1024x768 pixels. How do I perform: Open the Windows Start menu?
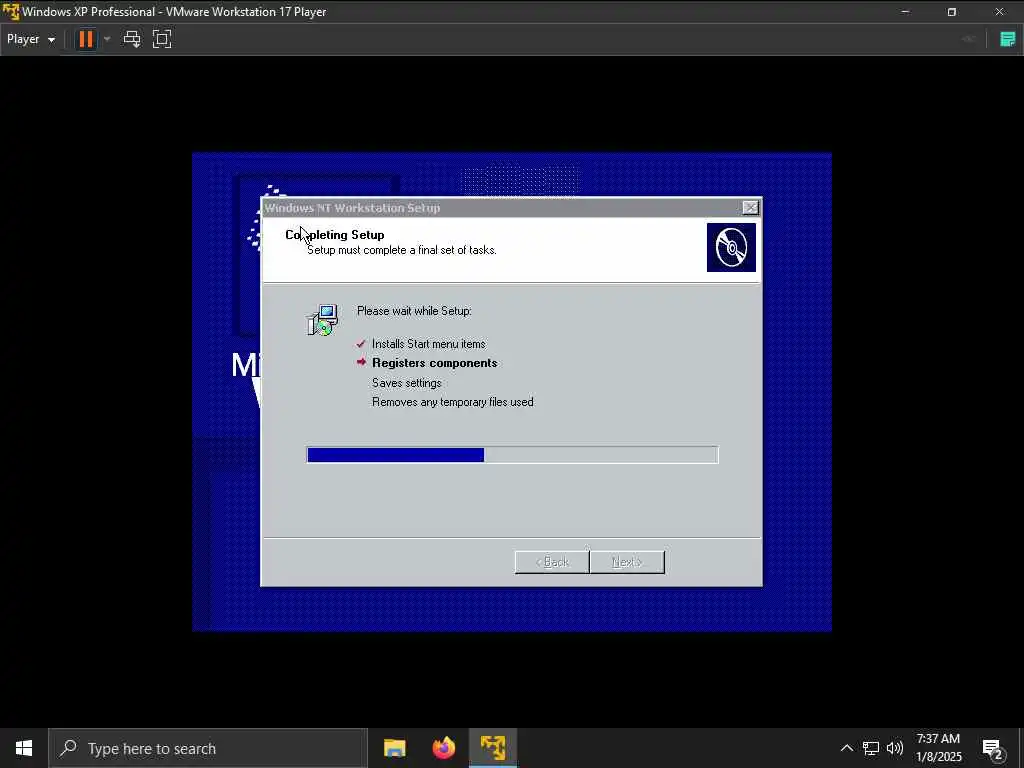(24, 748)
